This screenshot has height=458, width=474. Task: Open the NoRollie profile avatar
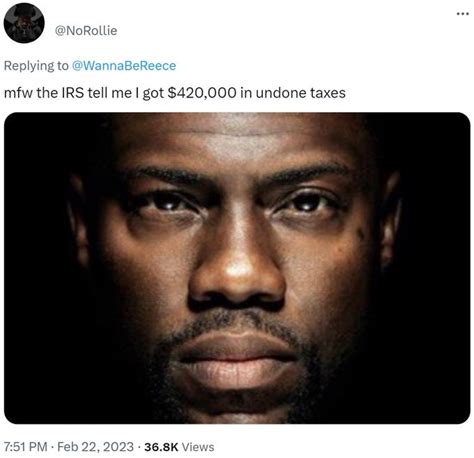(24, 23)
